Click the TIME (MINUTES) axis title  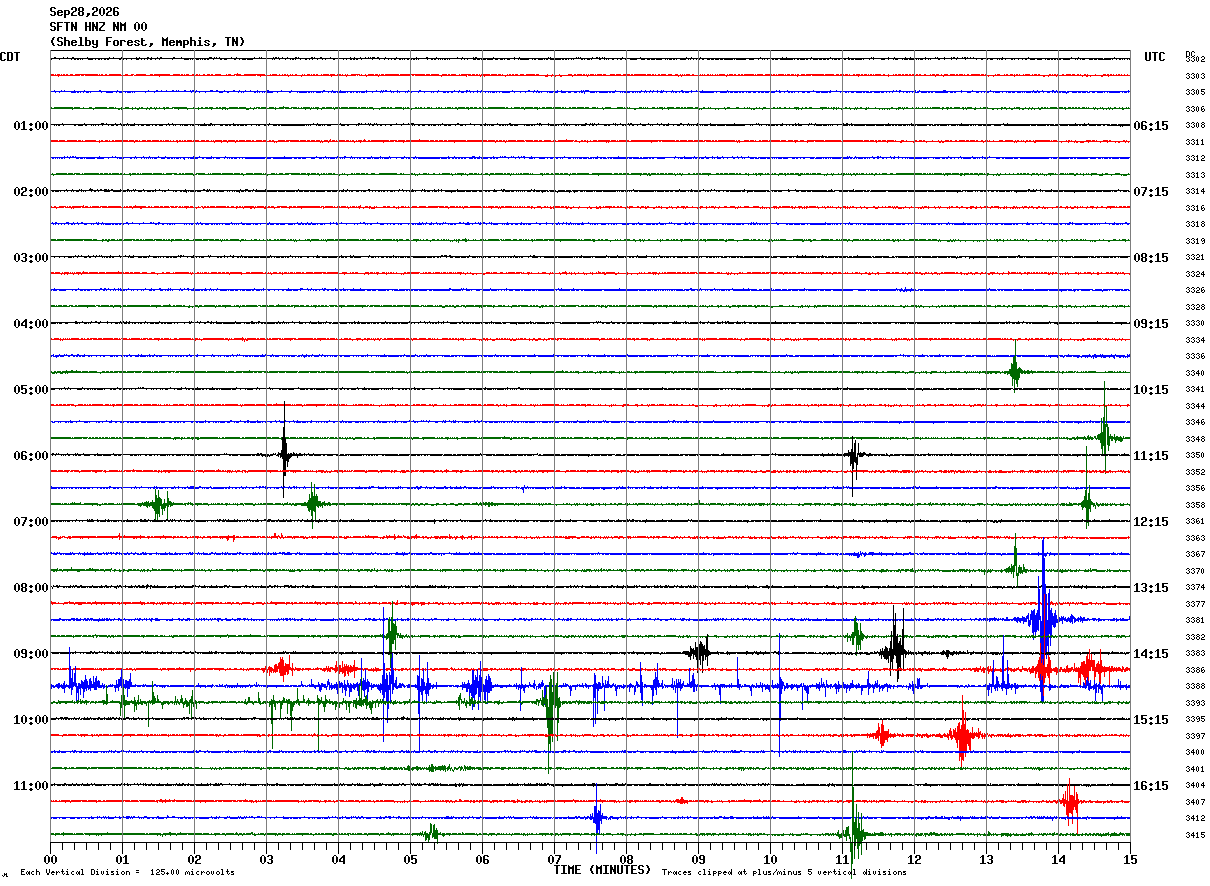[602, 870]
